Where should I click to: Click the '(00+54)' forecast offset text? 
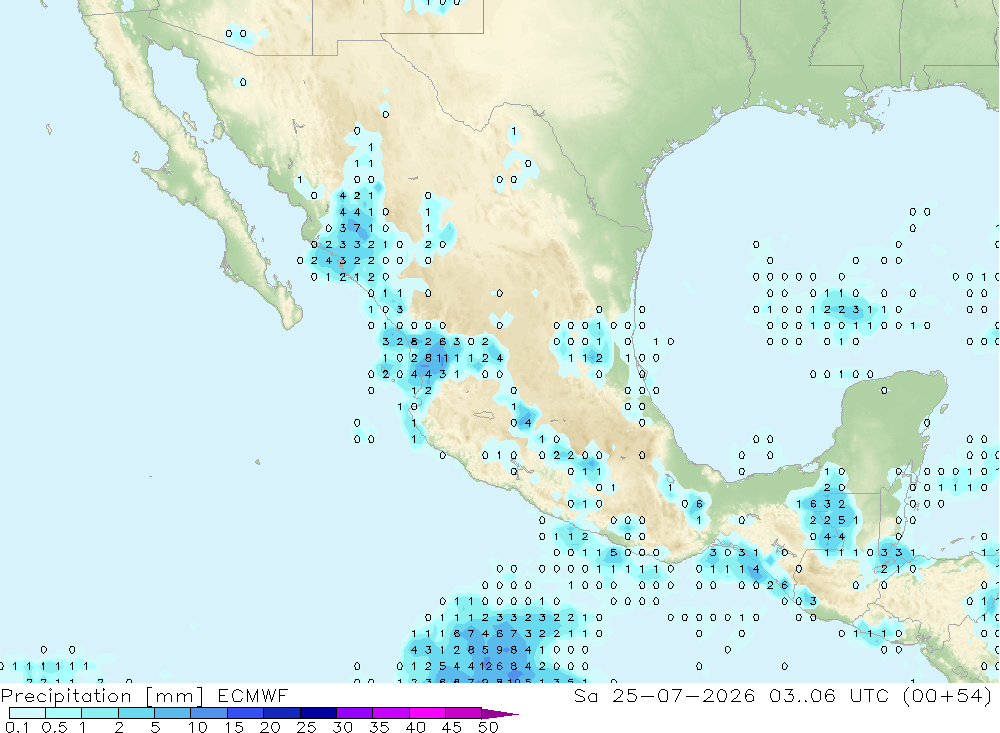point(947,695)
